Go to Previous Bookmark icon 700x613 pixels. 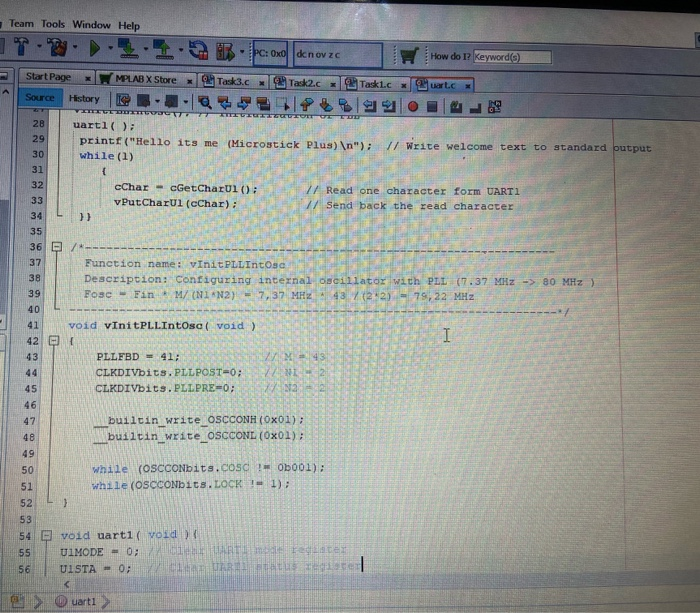[307, 104]
